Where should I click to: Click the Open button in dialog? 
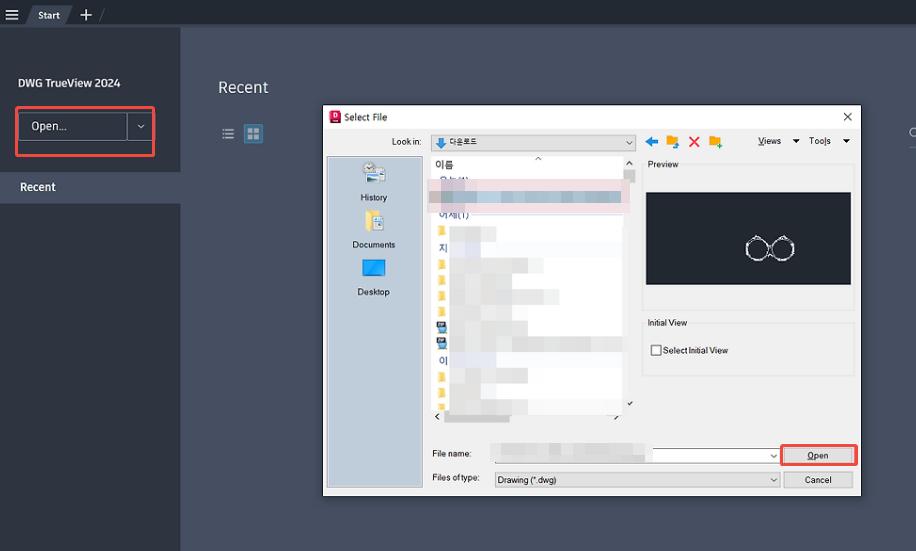pyautogui.click(x=818, y=455)
